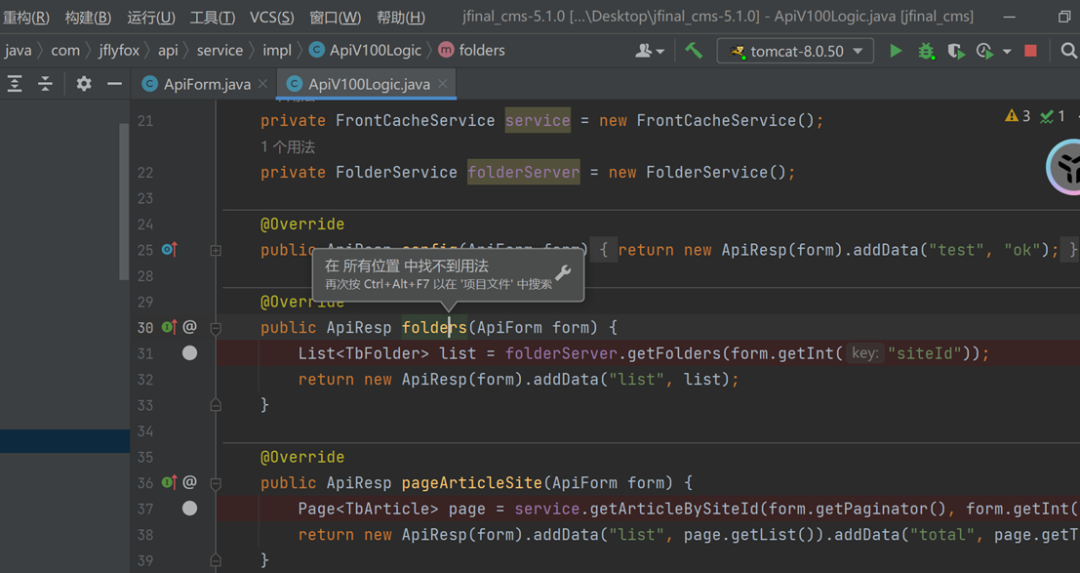Click the @Override annotation on line 35
1080x573 pixels.
click(x=302, y=457)
